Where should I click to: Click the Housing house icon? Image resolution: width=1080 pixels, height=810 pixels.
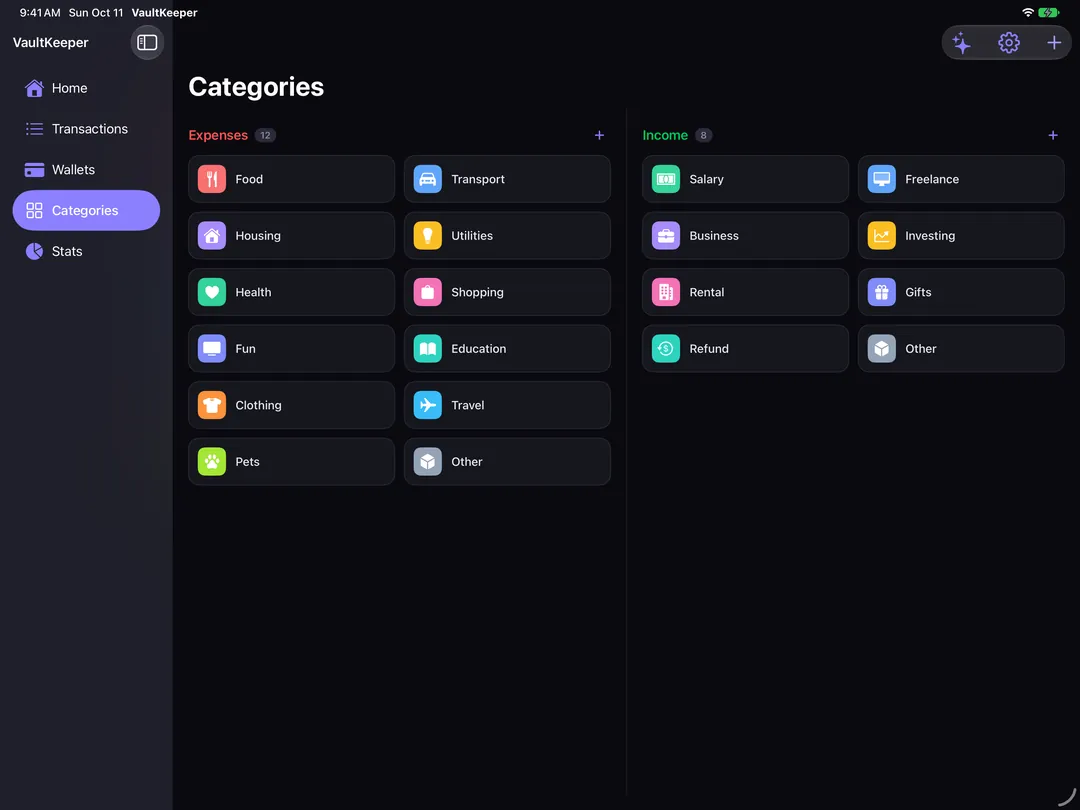pos(211,236)
